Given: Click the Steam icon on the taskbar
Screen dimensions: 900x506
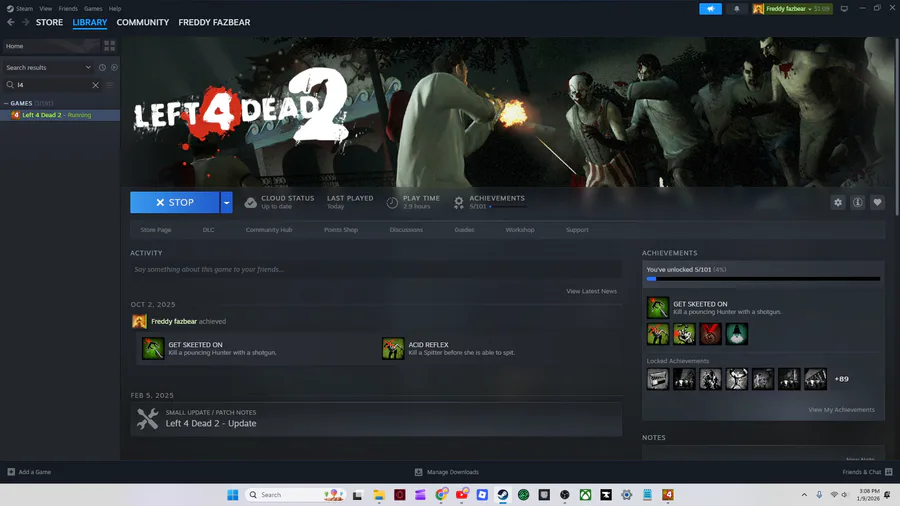Looking at the screenshot, I should click(503, 495).
